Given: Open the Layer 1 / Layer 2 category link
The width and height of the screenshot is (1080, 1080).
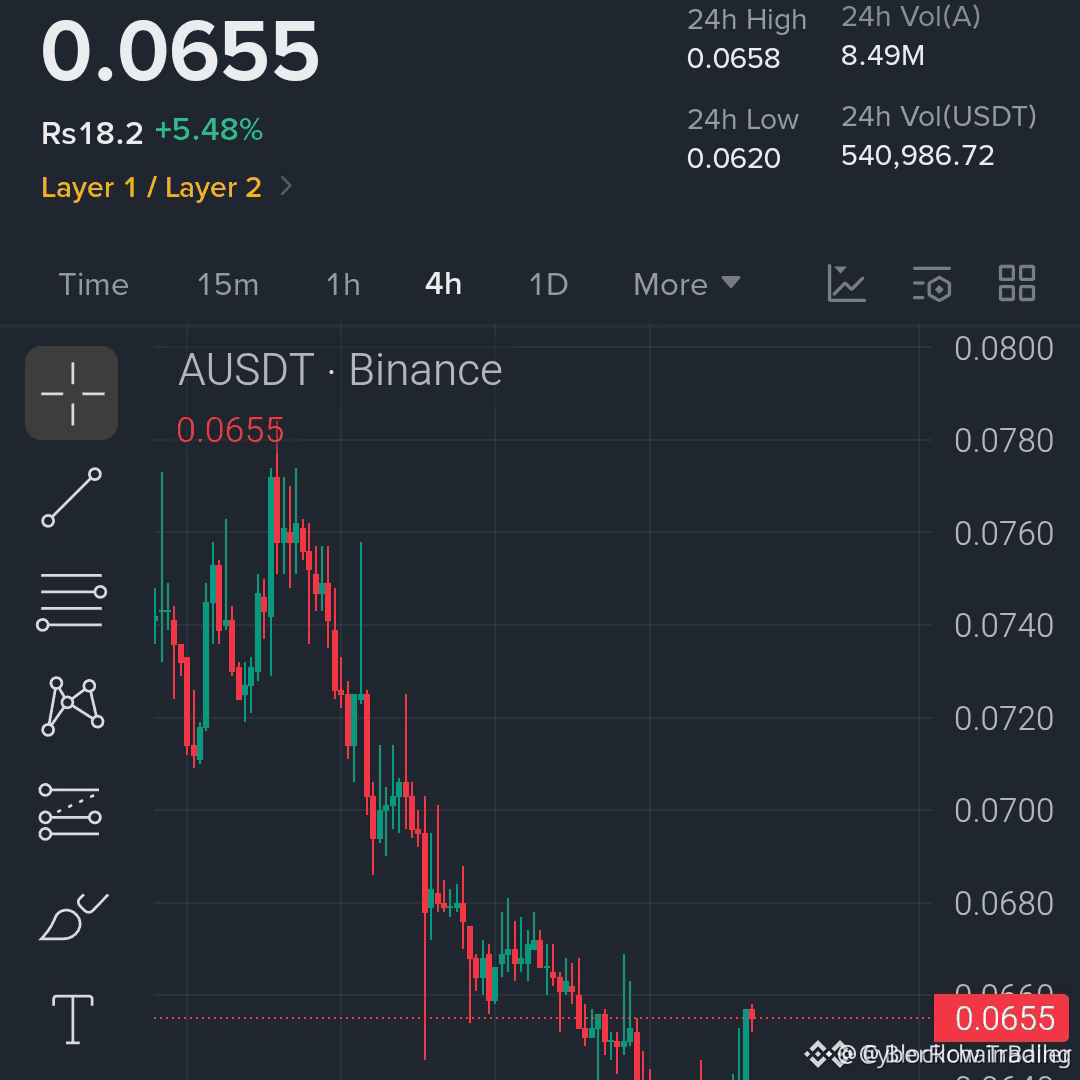Looking at the screenshot, I should [152, 187].
